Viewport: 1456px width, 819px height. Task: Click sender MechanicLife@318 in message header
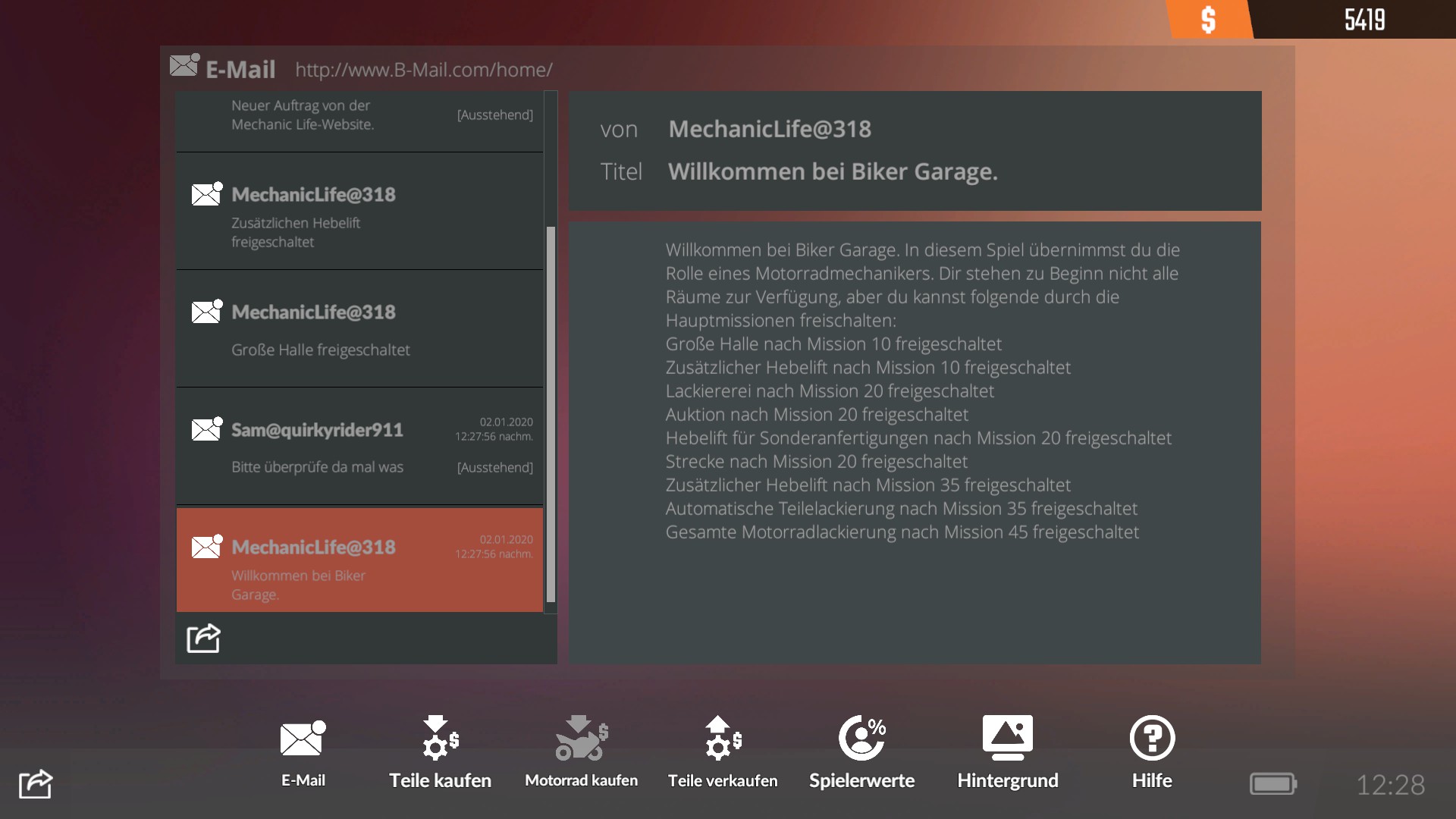tap(770, 129)
